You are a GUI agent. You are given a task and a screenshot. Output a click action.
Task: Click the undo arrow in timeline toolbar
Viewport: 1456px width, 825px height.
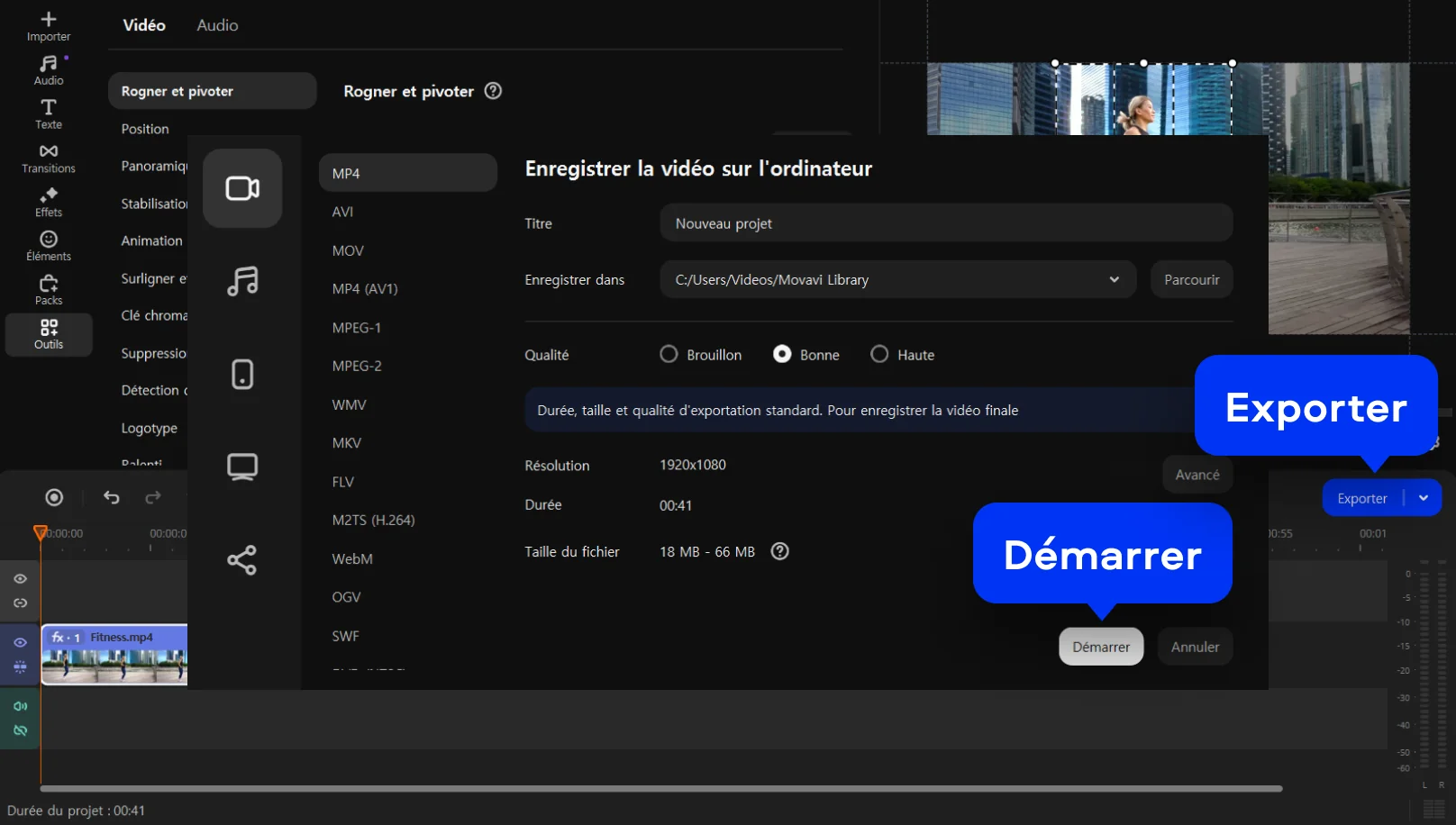point(112,497)
